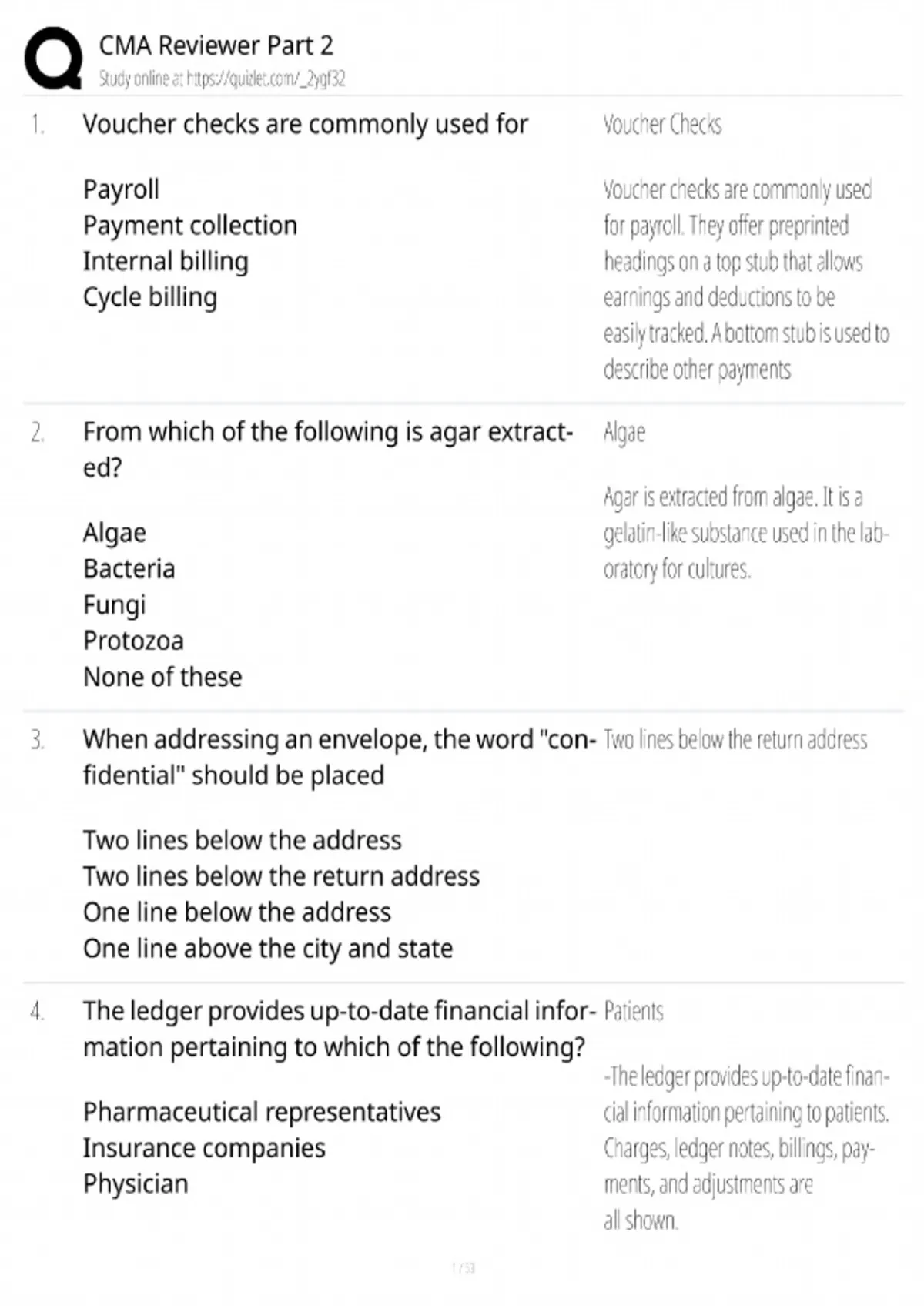Select the Fungi option
The image size is (924, 1309).
tap(114, 604)
